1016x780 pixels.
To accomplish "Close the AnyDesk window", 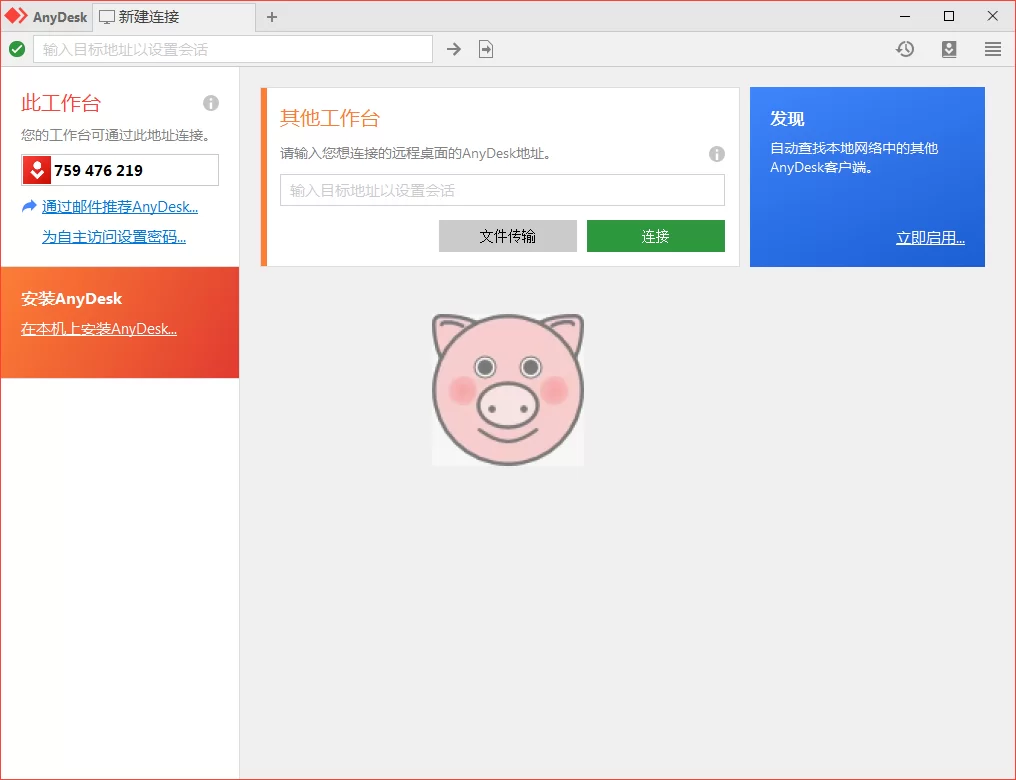I will [993, 16].
